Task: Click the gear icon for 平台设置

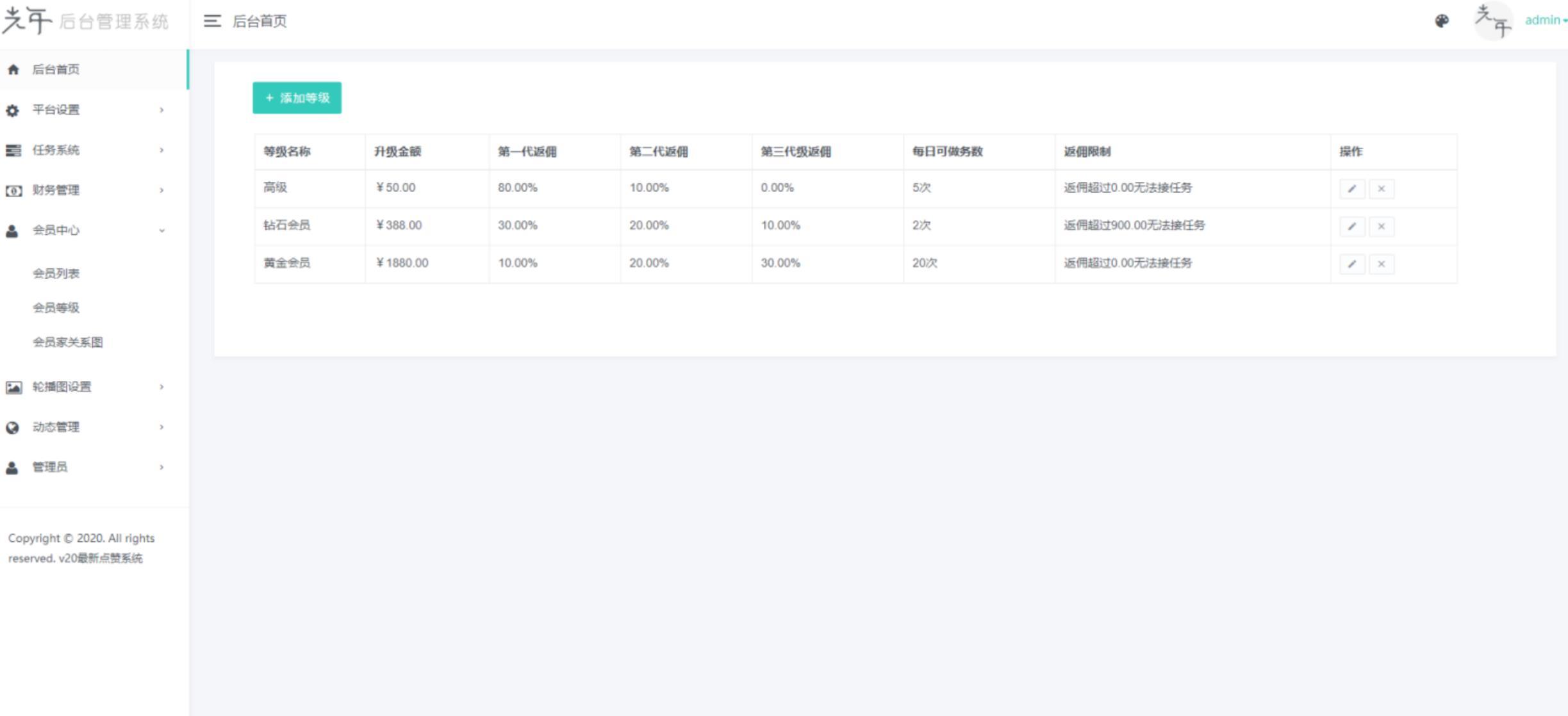Action: point(12,110)
